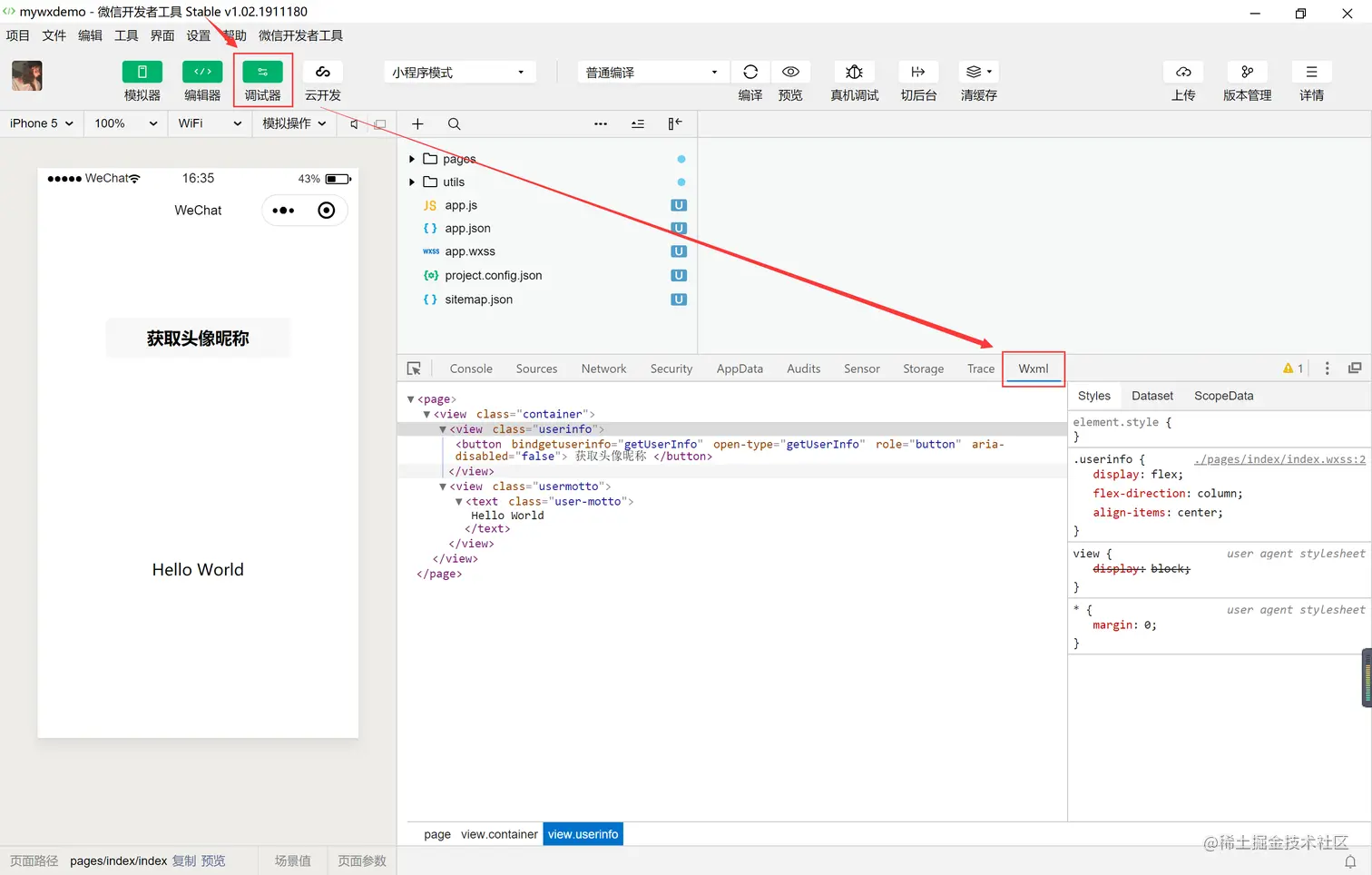1372x875 pixels.
Task: Open the devtools vertical dots menu
Action: pyautogui.click(x=1327, y=369)
